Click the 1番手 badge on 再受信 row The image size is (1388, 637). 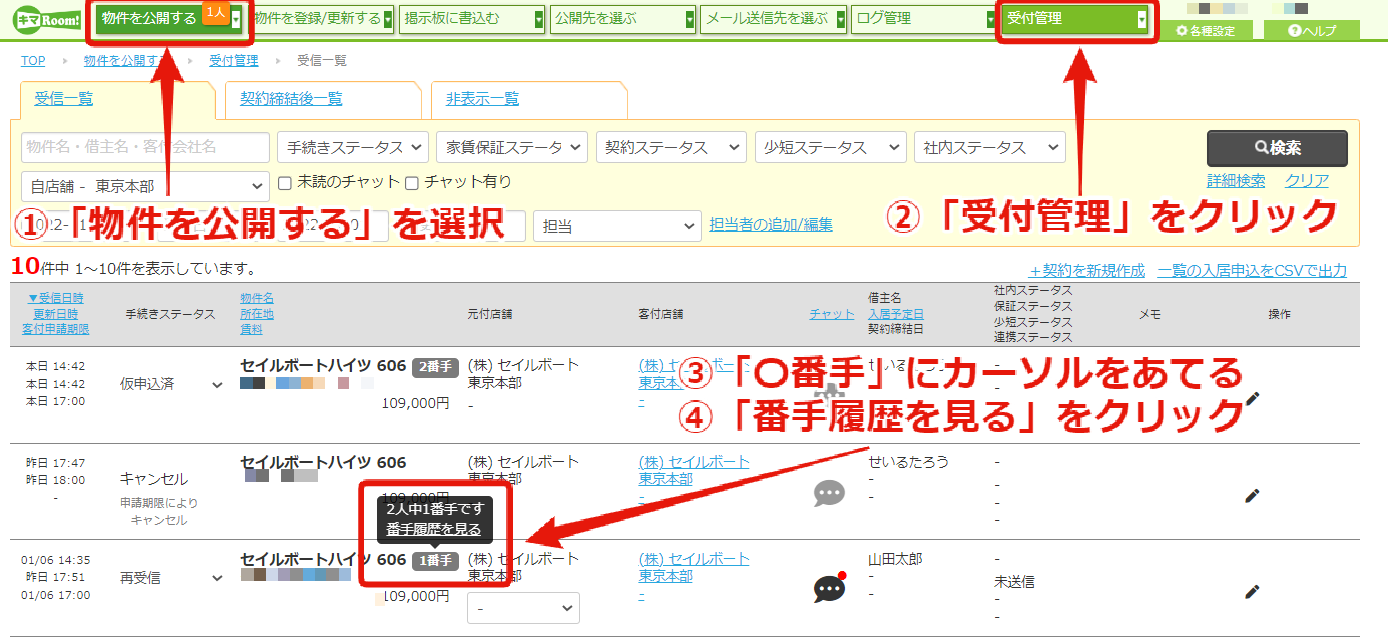tap(434, 561)
